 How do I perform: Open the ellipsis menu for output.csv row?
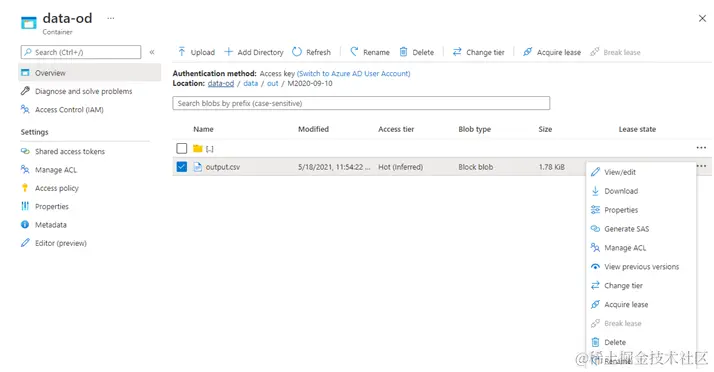[x=702, y=166]
